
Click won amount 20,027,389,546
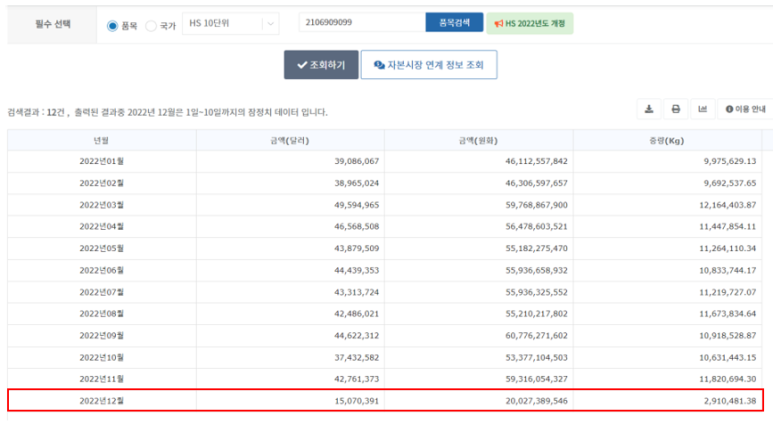click(536, 401)
